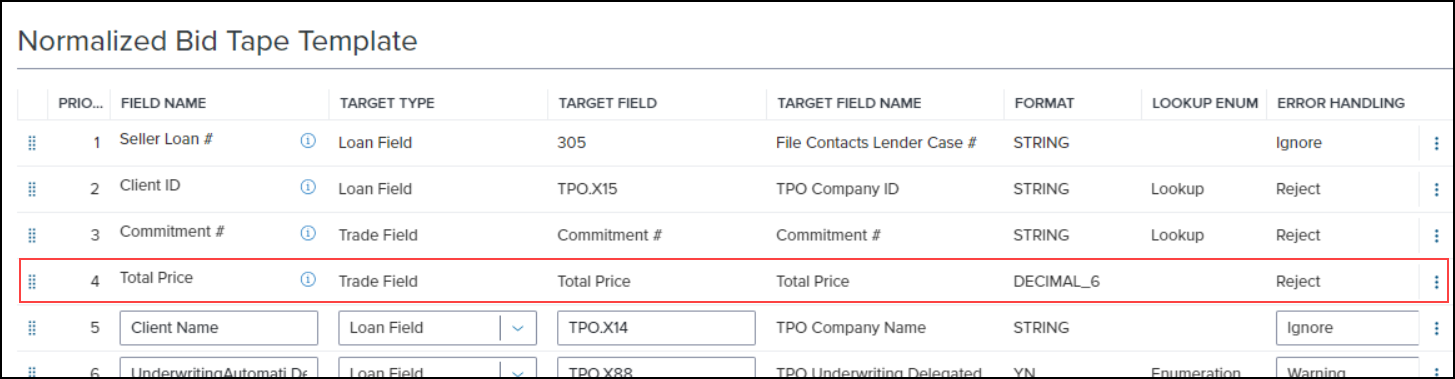Click info icon in Total Price row
1455x379 pixels.
[x=308, y=280]
